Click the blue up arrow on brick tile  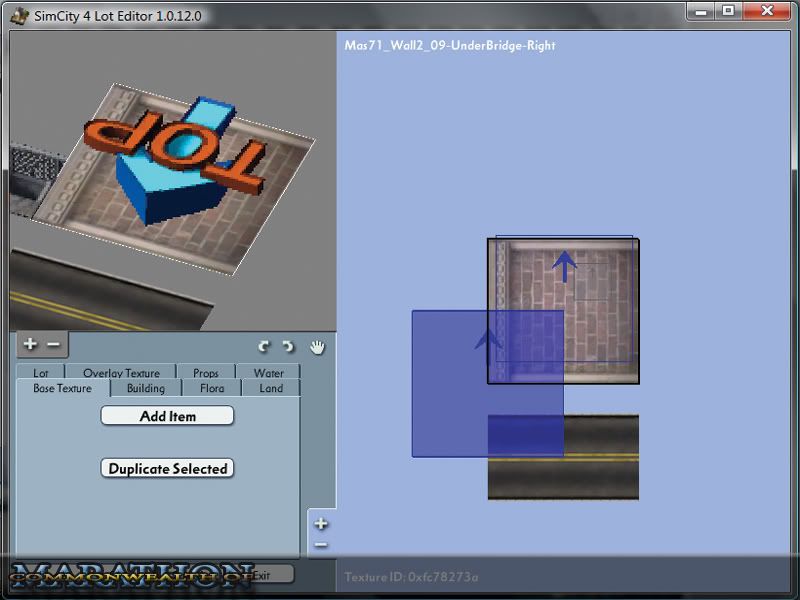(564, 266)
